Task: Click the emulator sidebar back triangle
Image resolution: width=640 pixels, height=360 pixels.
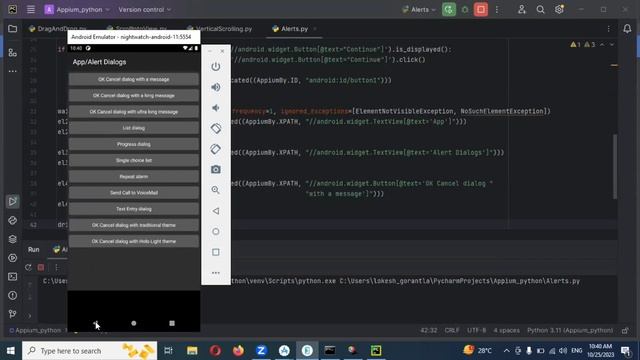Action: pos(216,211)
